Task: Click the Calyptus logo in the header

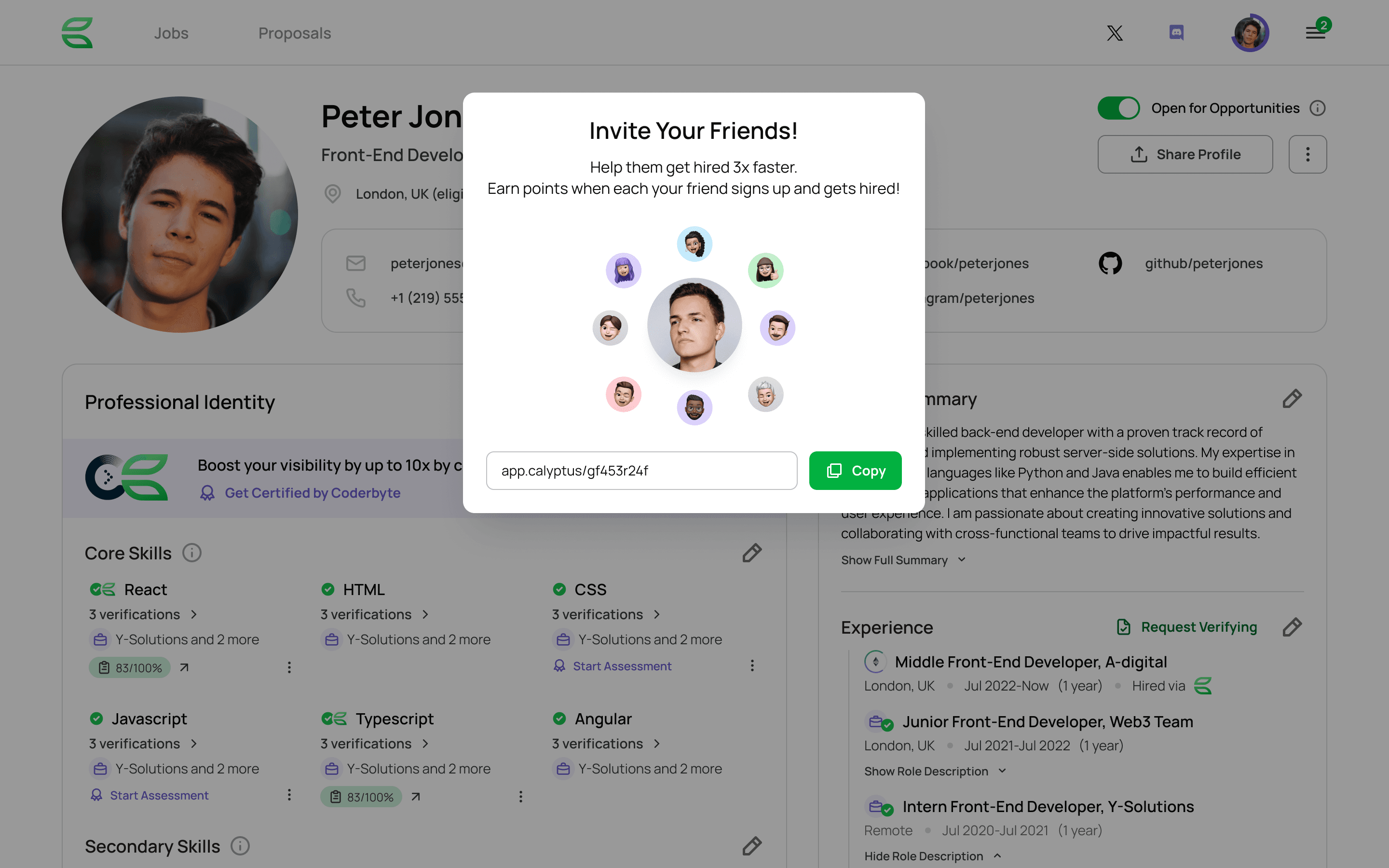Action: [x=78, y=33]
